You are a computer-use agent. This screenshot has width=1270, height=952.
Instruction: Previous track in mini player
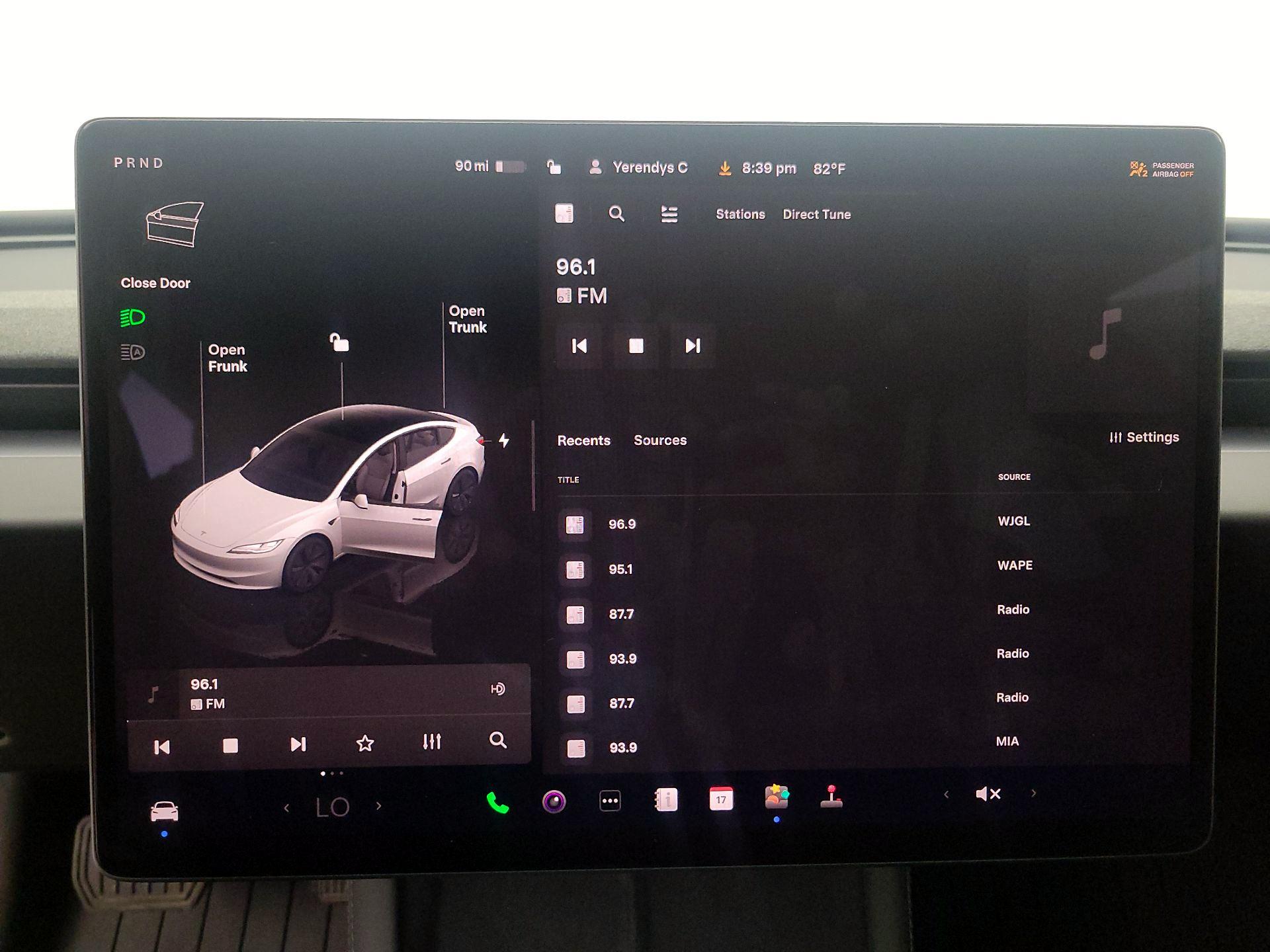[162, 747]
